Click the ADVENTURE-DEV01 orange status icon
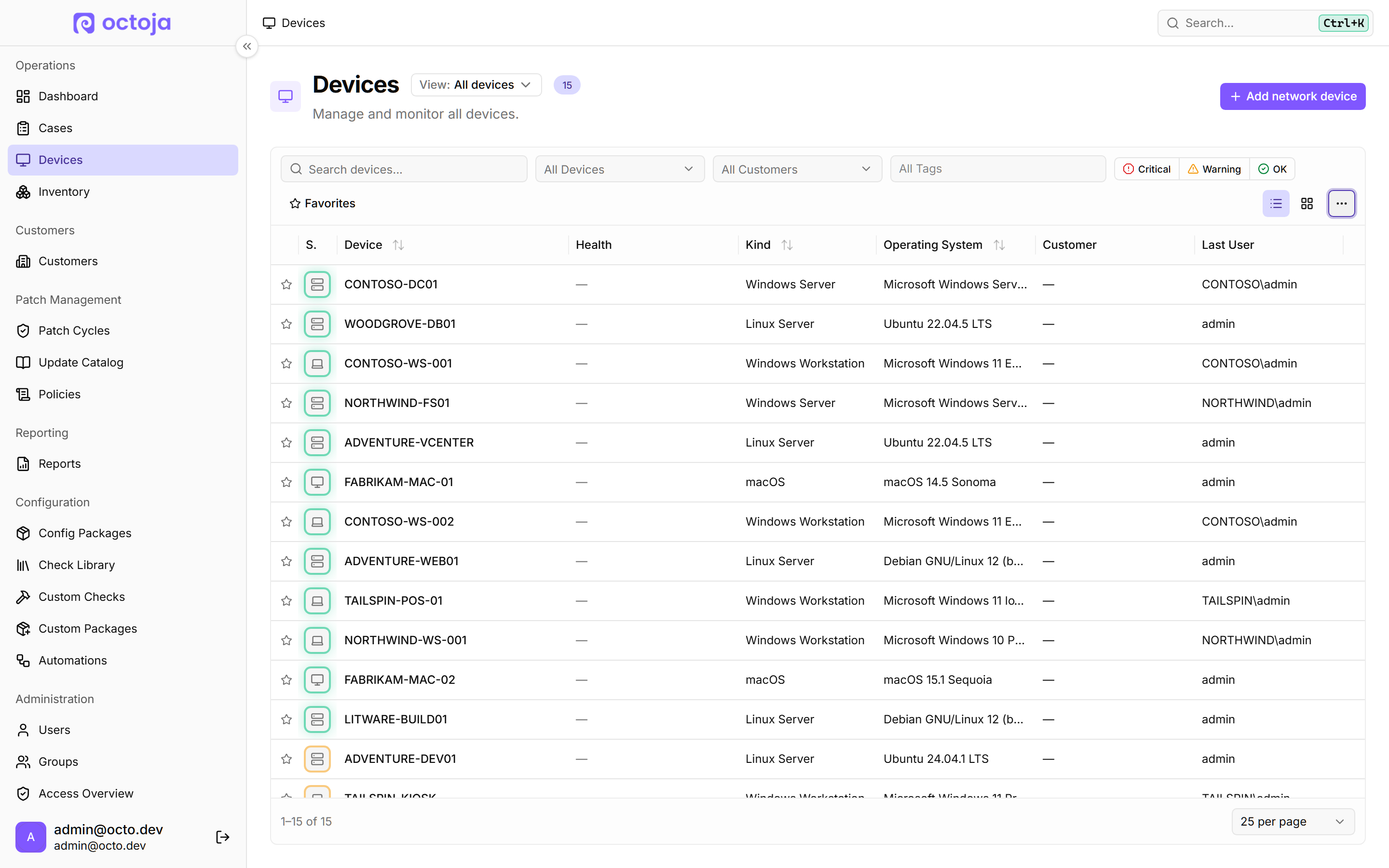This screenshot has width=1389, height=868. (x=317, y=759)
